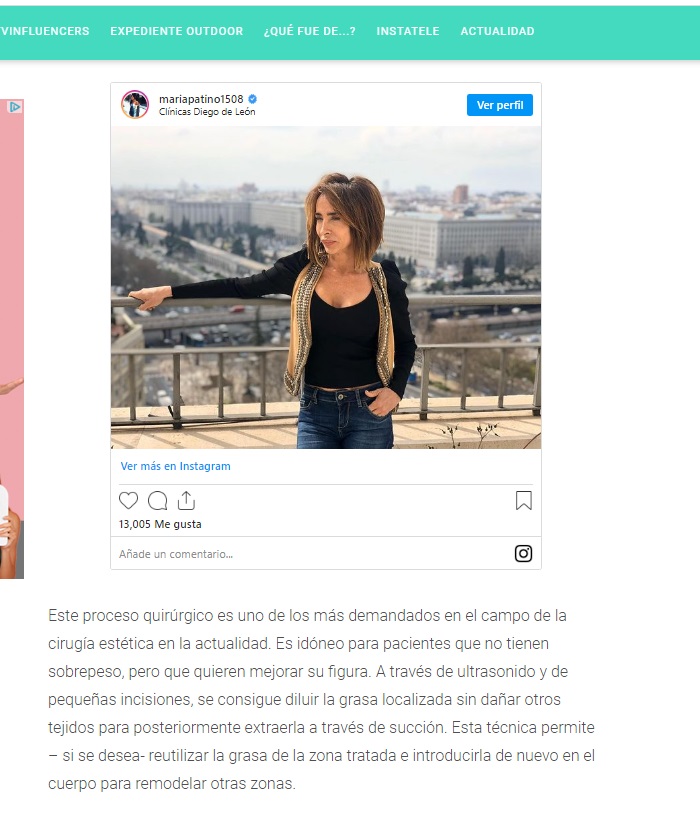This screenshot has width=700, height=822.
Task: Click the Ver perfil button
Action: coord(500,105)
